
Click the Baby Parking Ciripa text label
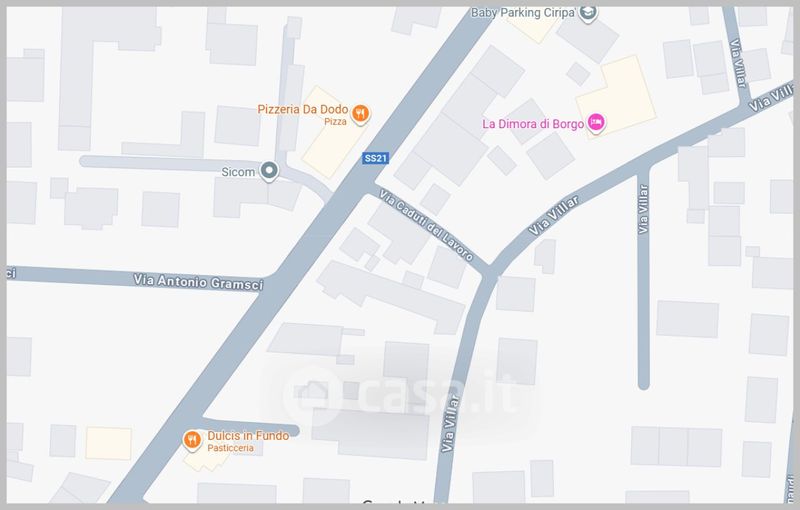[x=523, y=13]
